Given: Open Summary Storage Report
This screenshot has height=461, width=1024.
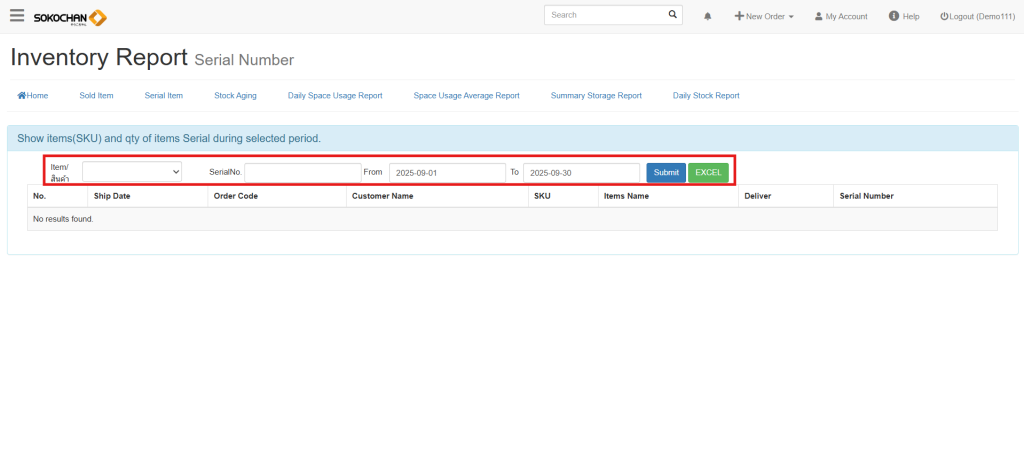Looking at the screenshot, I should (596, 96).
